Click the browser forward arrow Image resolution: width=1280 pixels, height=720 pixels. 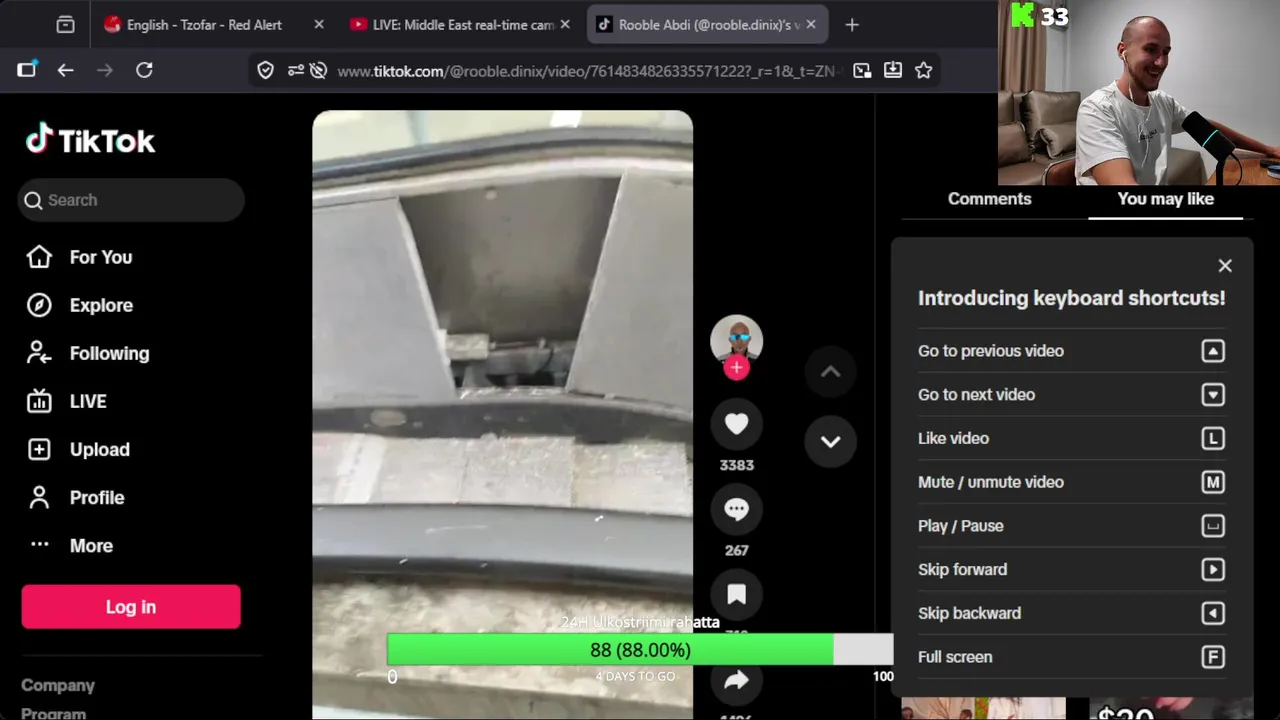point(105,70)
